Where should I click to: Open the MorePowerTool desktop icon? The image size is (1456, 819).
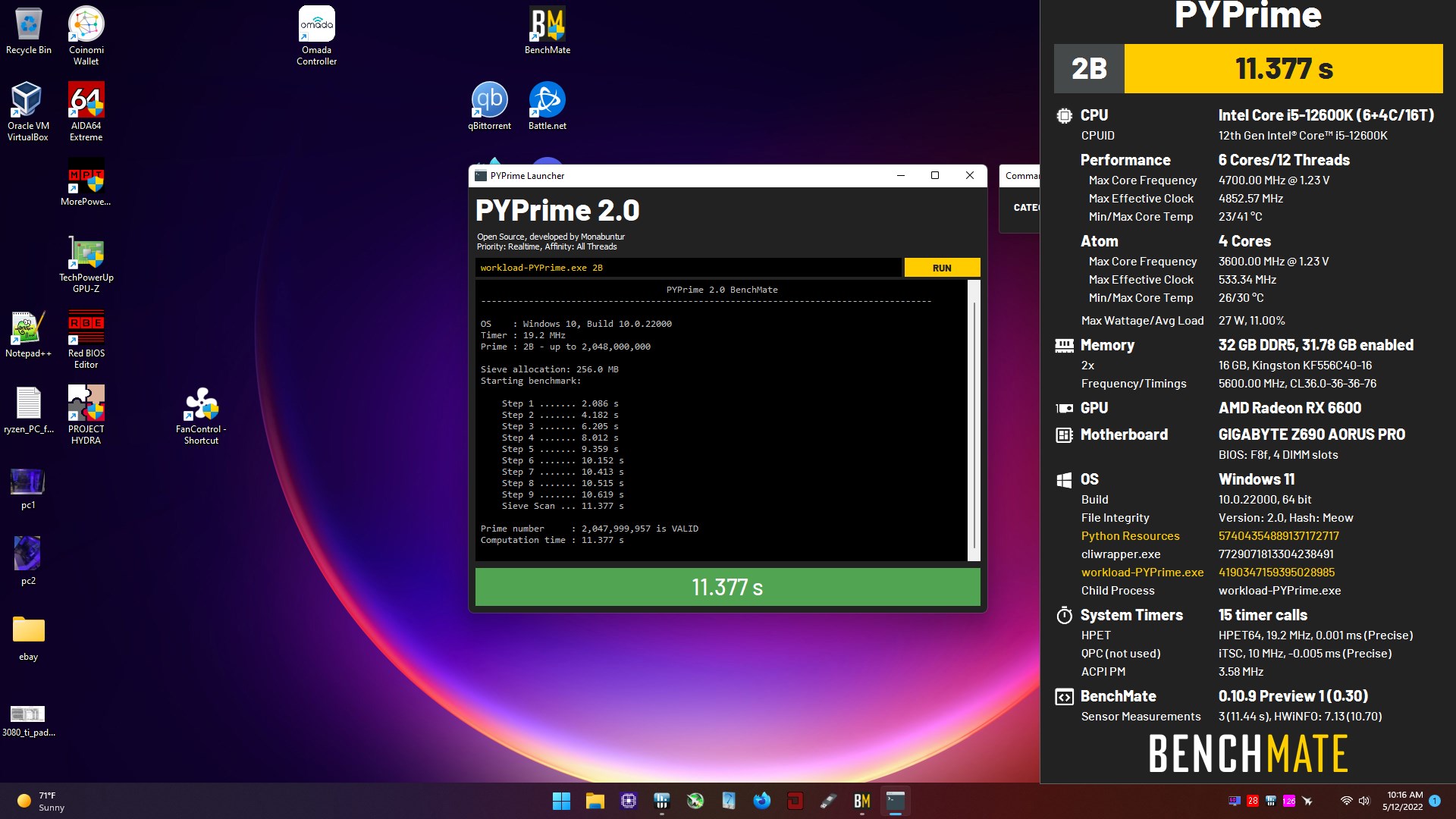tap(86, 182)
